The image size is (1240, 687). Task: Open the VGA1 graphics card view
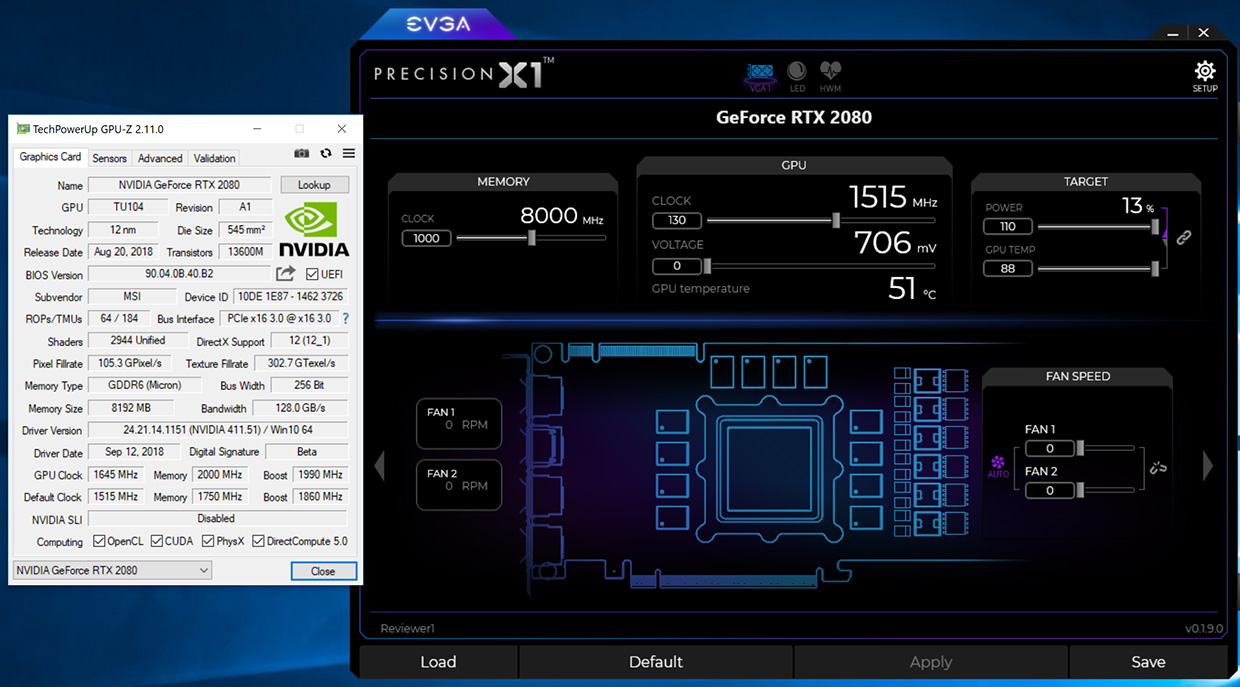[x=762, y=77]
